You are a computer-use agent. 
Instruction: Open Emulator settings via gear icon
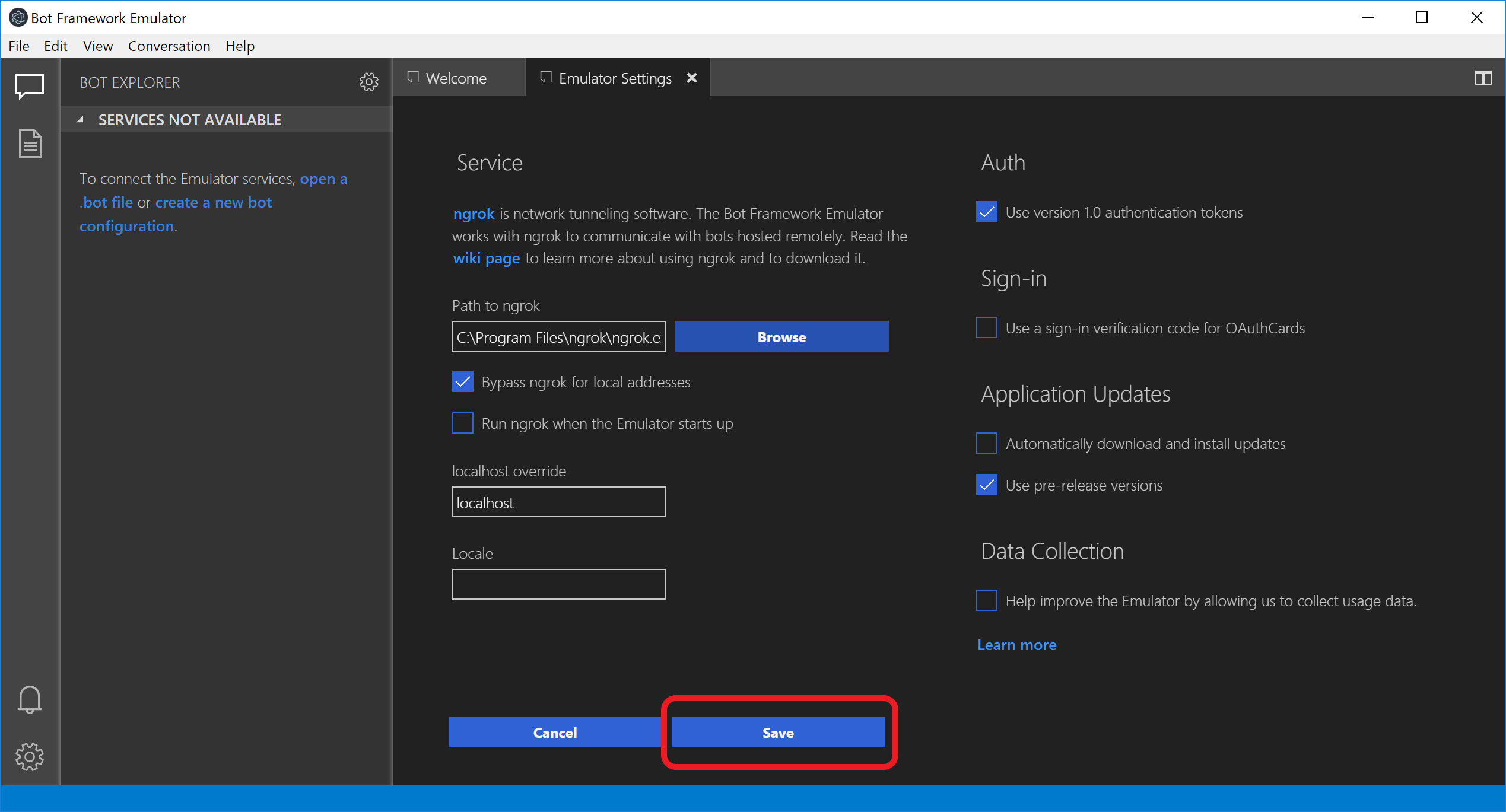tap(30, 757)
